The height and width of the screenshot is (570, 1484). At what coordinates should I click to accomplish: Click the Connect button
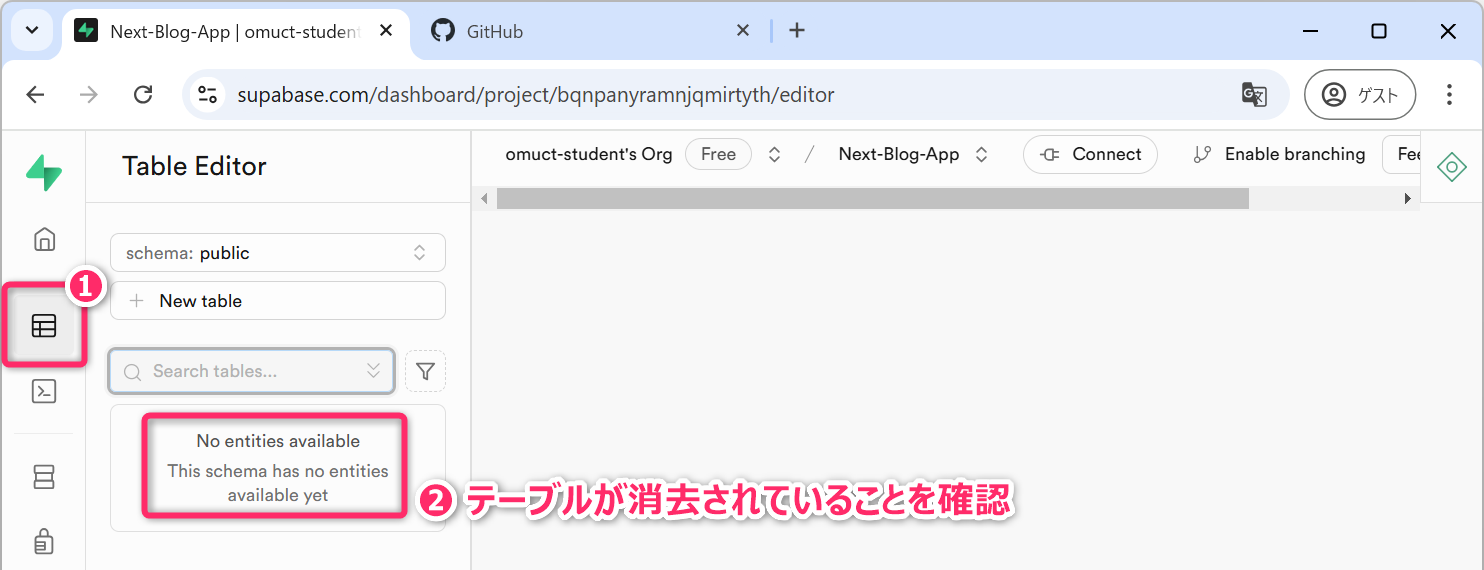(x=1090, y=155)
